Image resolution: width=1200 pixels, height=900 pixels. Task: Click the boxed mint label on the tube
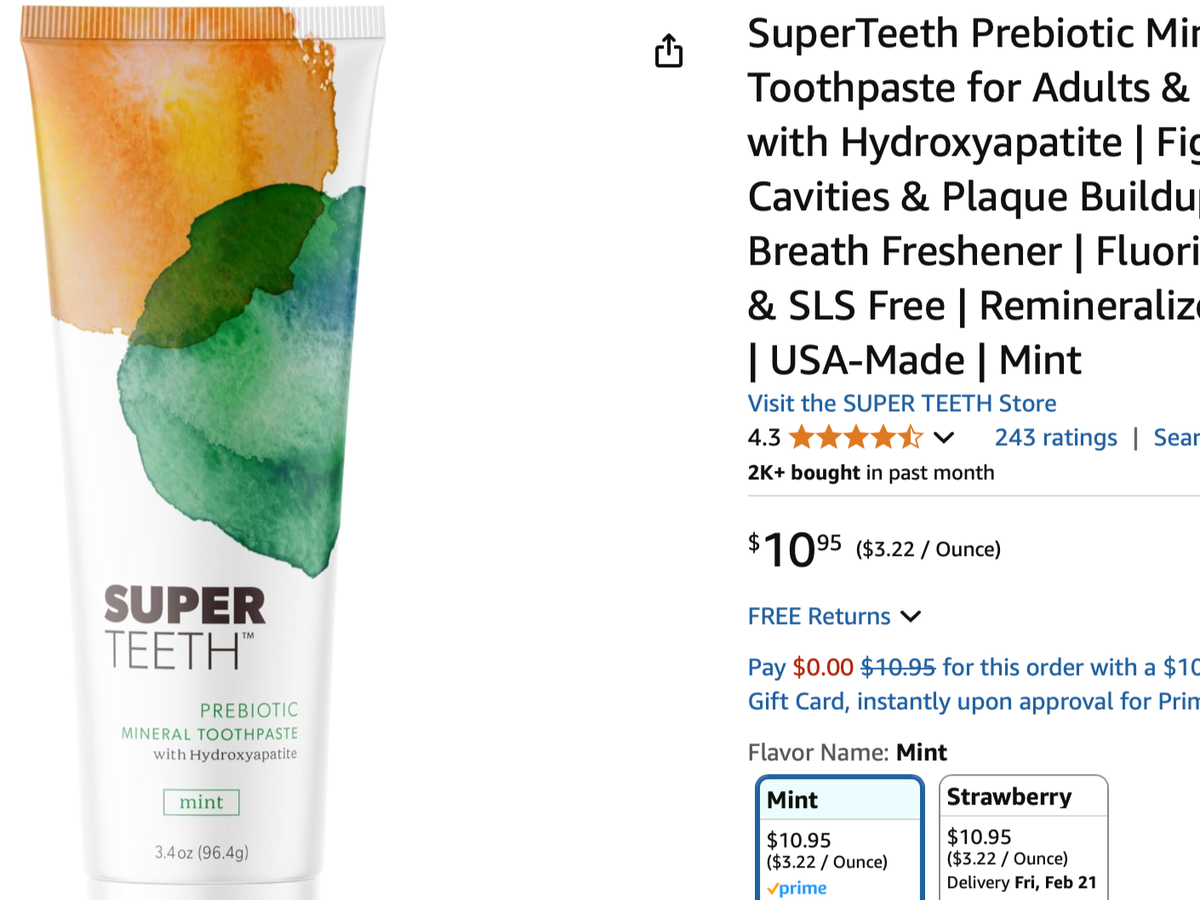click(201, 802)
